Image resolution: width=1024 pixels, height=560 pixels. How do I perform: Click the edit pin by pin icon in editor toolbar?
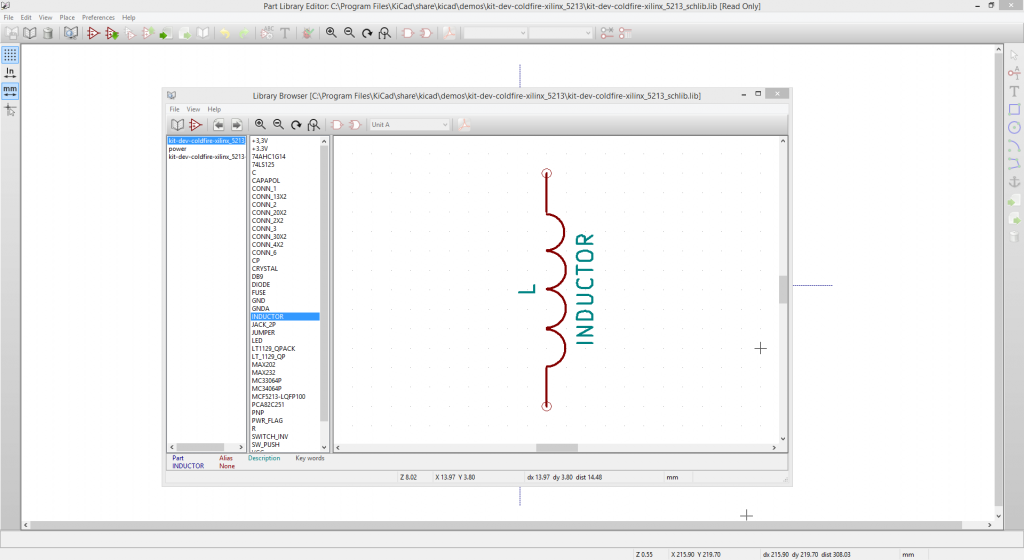pyautogui.click(x=607, y=33)
